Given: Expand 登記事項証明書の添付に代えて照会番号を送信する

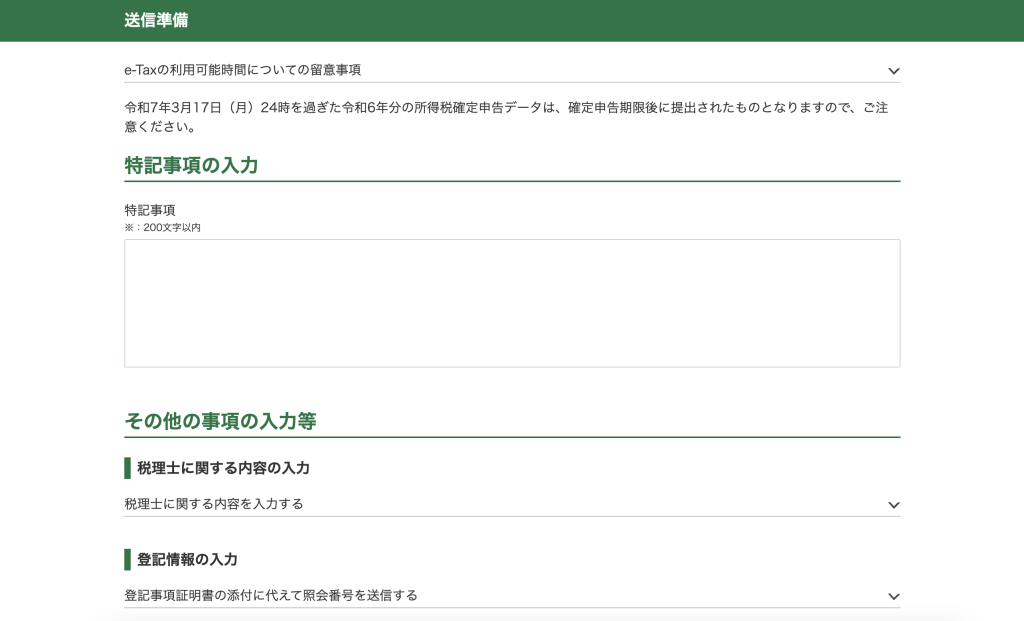Looking at the screenshot, I should [x=271, y=596].
